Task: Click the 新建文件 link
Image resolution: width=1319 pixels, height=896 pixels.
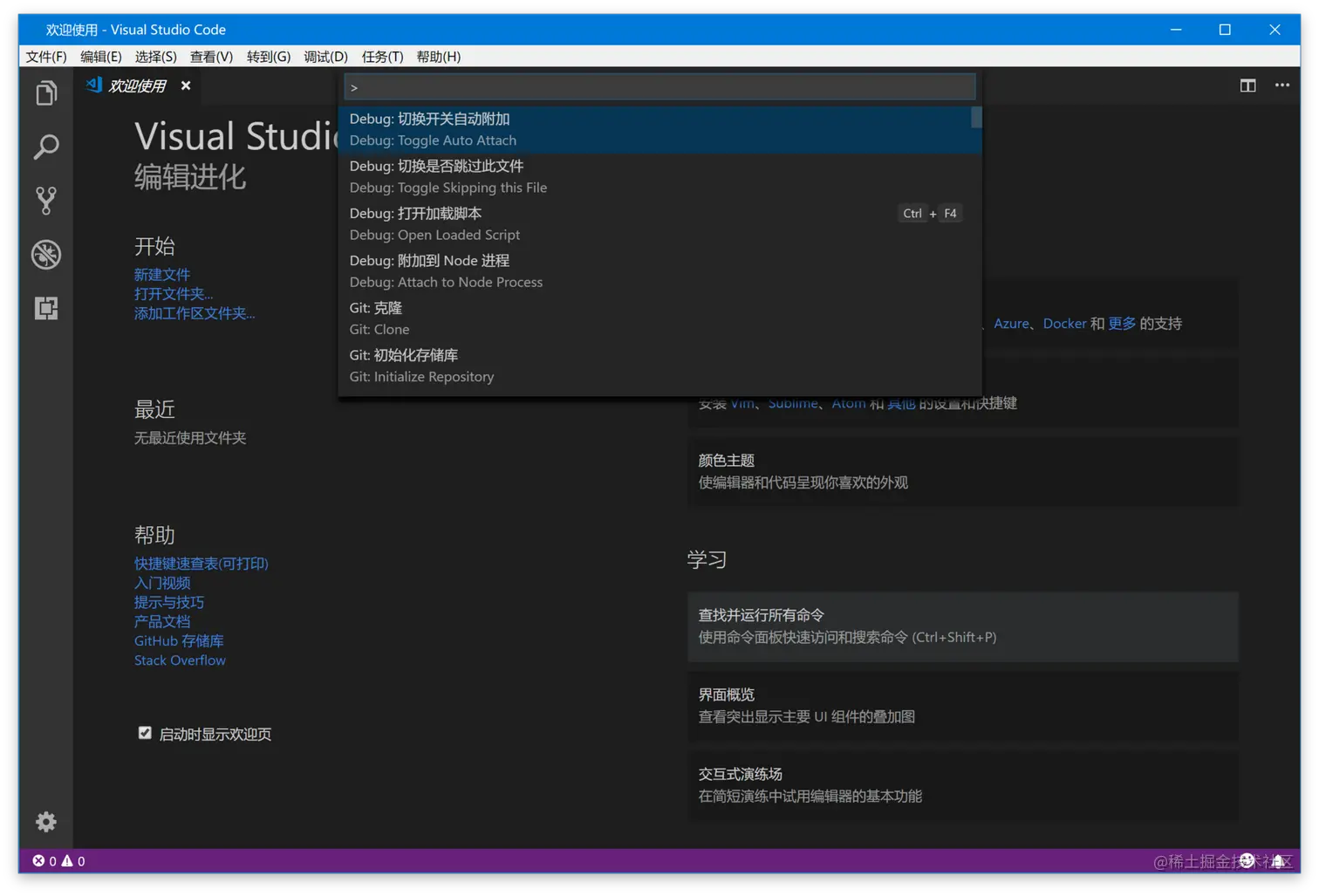Action: pos(162,275)
